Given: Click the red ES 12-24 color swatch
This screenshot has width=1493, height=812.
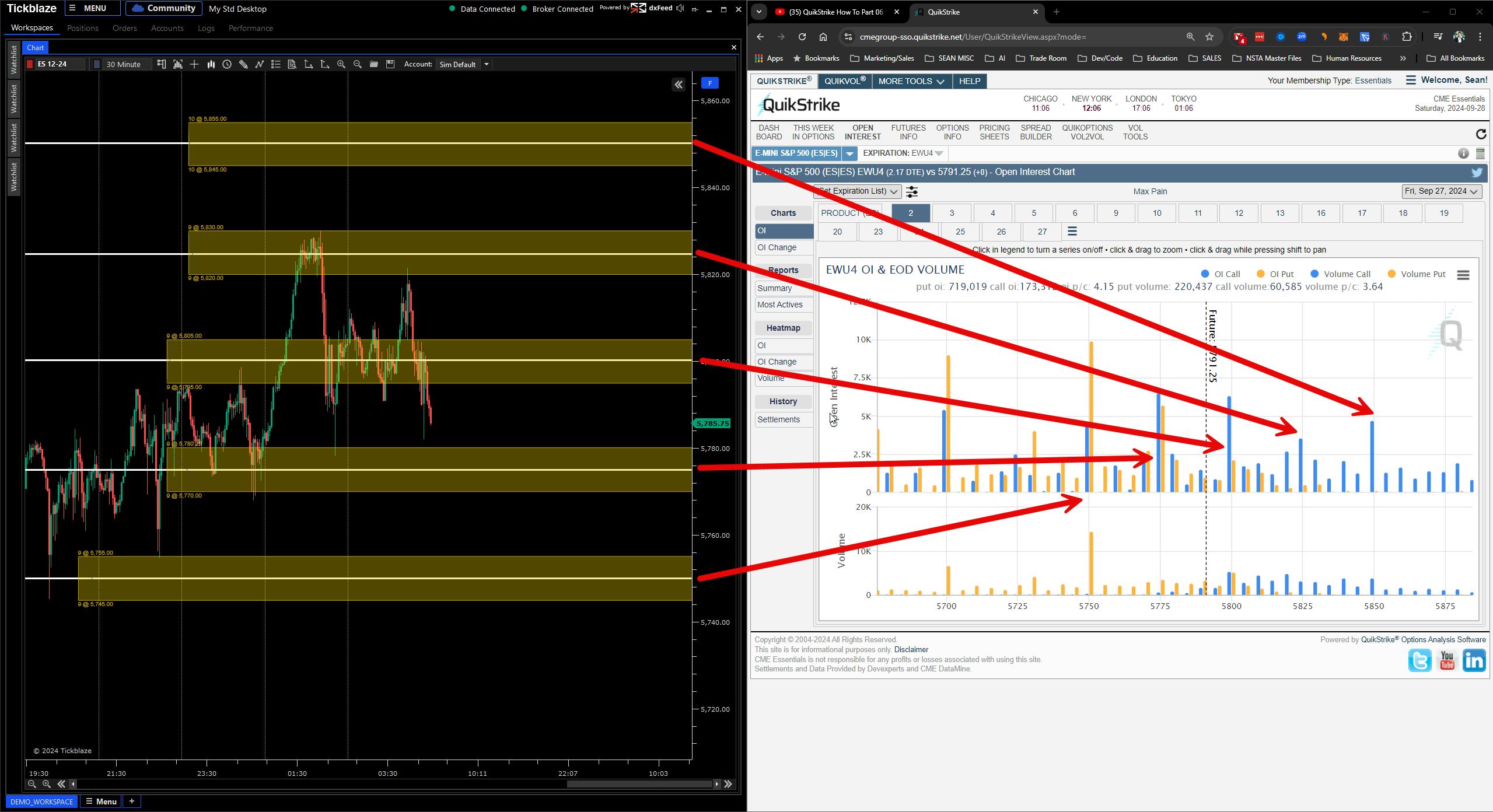Looking at the screenshot, I should (x=30, y=64).
